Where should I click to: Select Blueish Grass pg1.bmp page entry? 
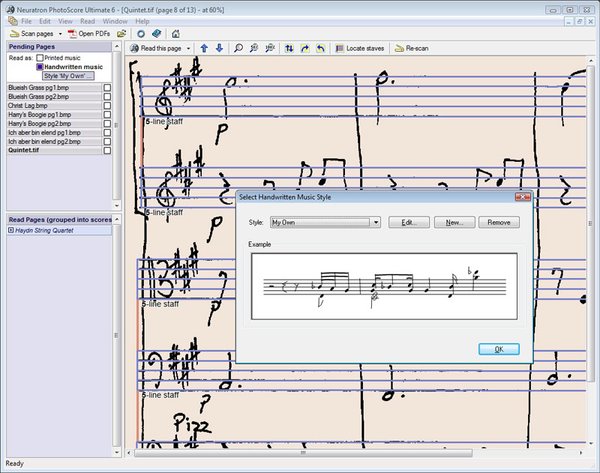pos(54,88)
